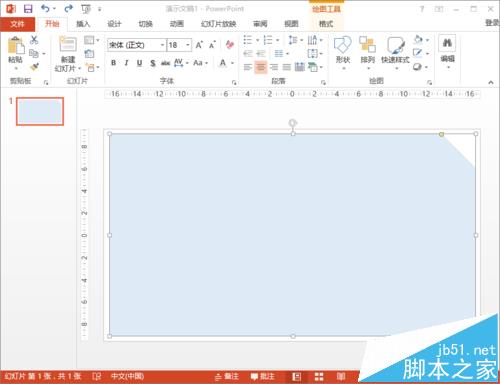500x384 pixels.
Task: Toggle center text alignment
Action: [x=261, y=67]
